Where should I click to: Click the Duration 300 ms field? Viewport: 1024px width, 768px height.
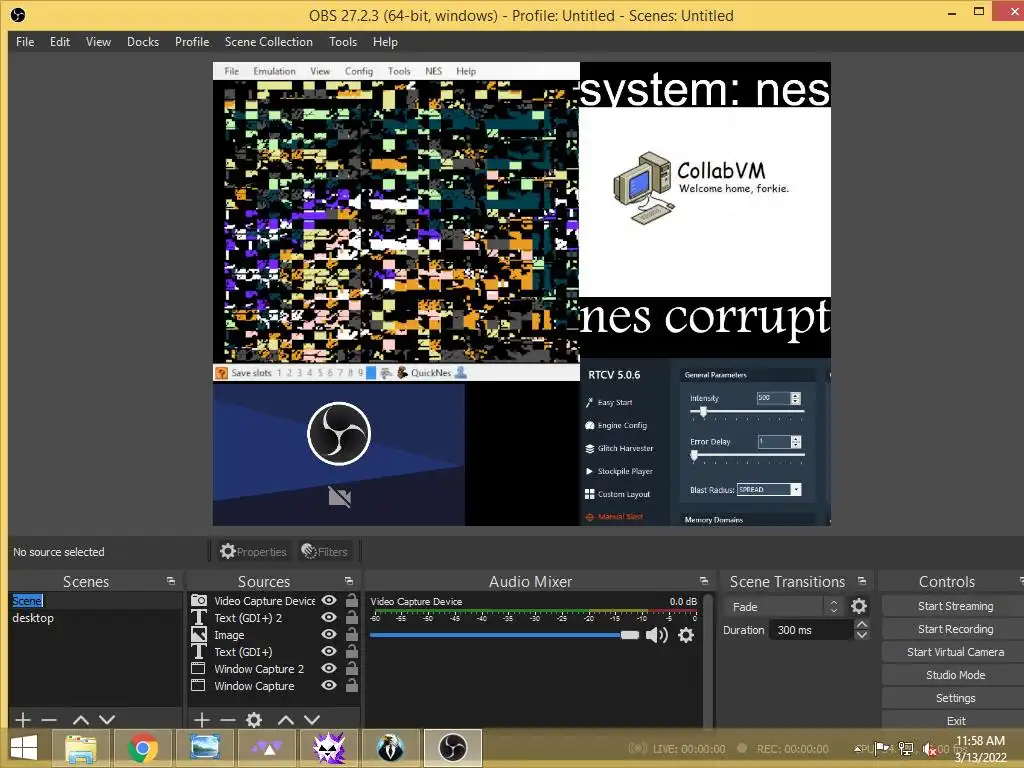811,630
